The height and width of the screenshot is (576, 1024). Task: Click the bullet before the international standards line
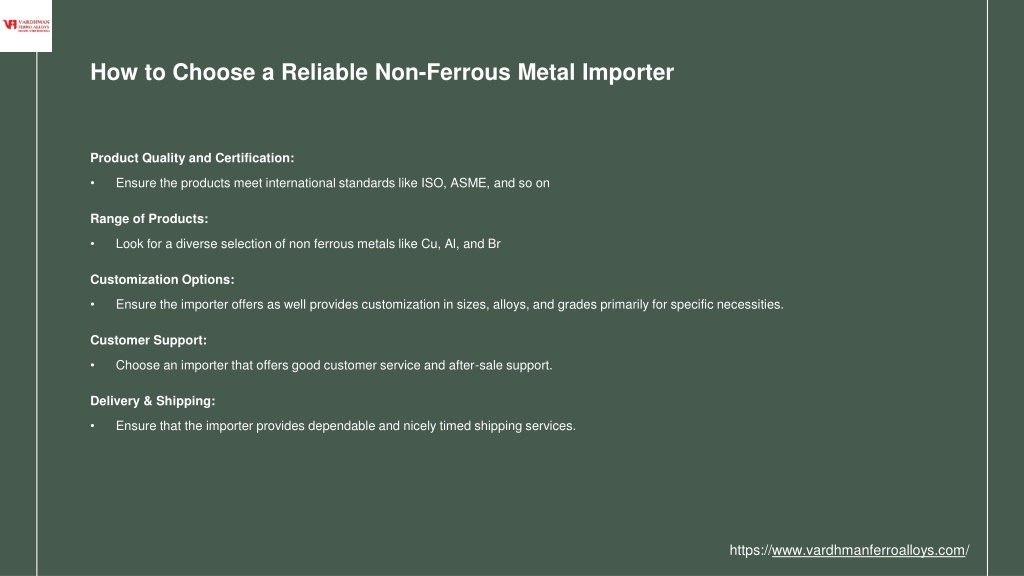coord(93,184)
